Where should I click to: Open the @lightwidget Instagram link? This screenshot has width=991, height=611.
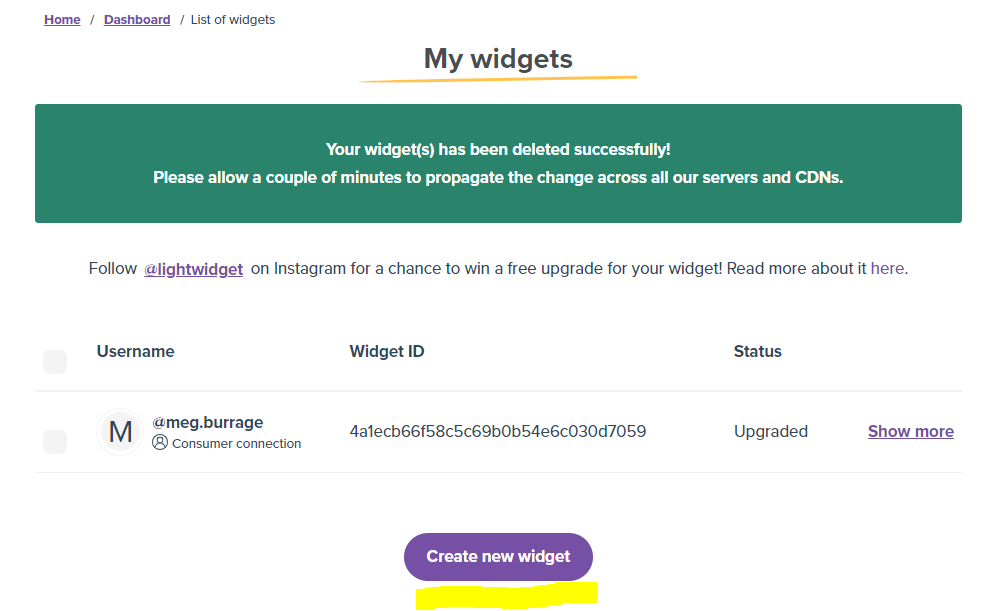point(194,269)
